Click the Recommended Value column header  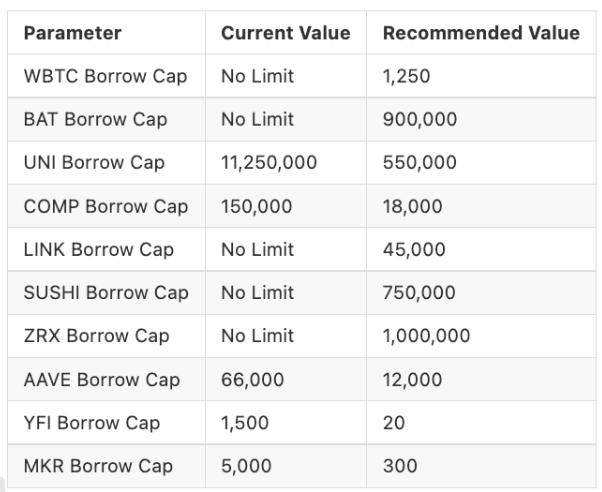(480, 33)
